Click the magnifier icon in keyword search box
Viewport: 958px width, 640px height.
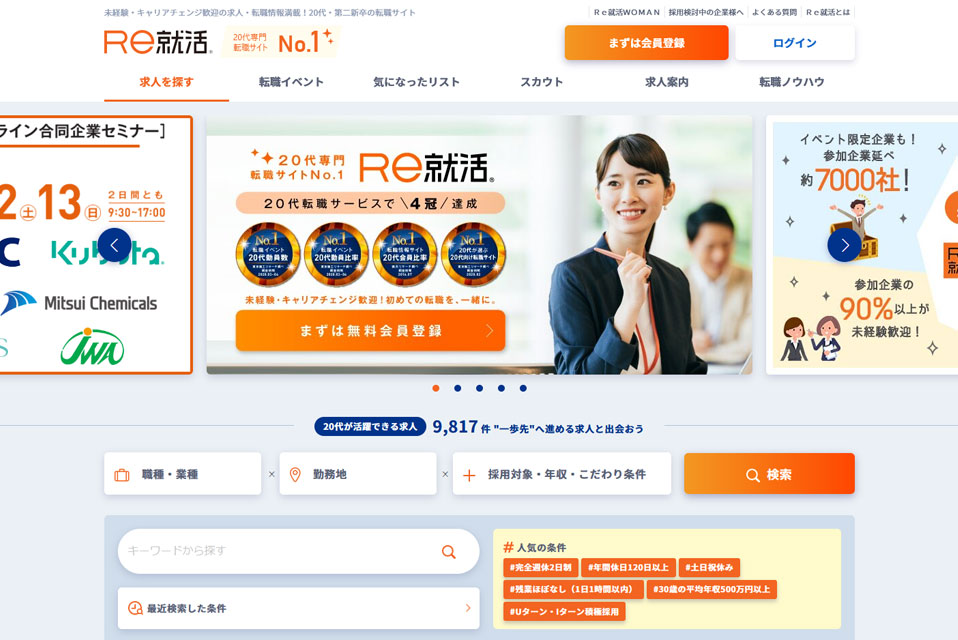point(448,551)
